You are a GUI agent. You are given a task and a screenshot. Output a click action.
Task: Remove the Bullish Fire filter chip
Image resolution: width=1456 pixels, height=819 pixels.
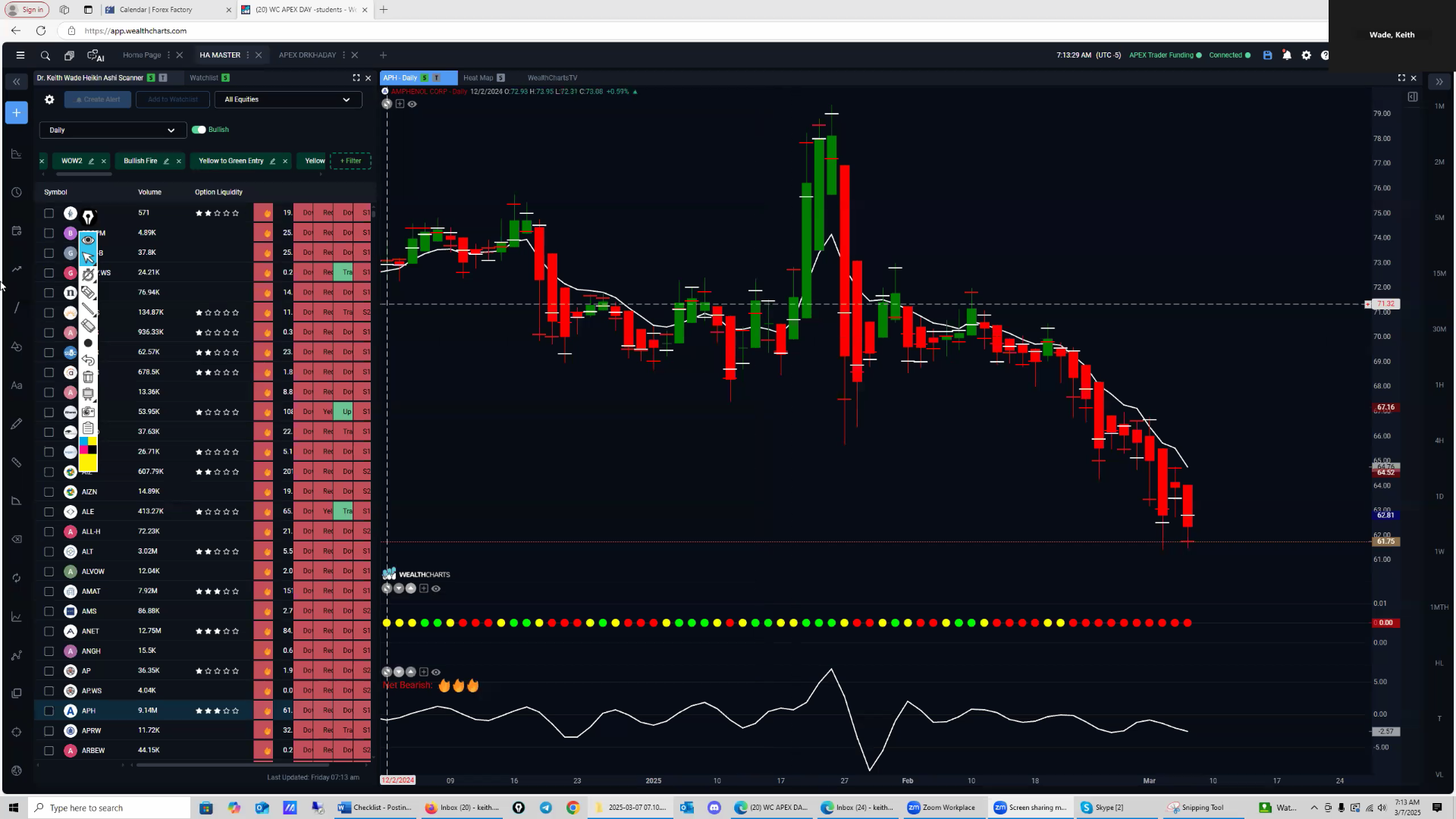179,161
